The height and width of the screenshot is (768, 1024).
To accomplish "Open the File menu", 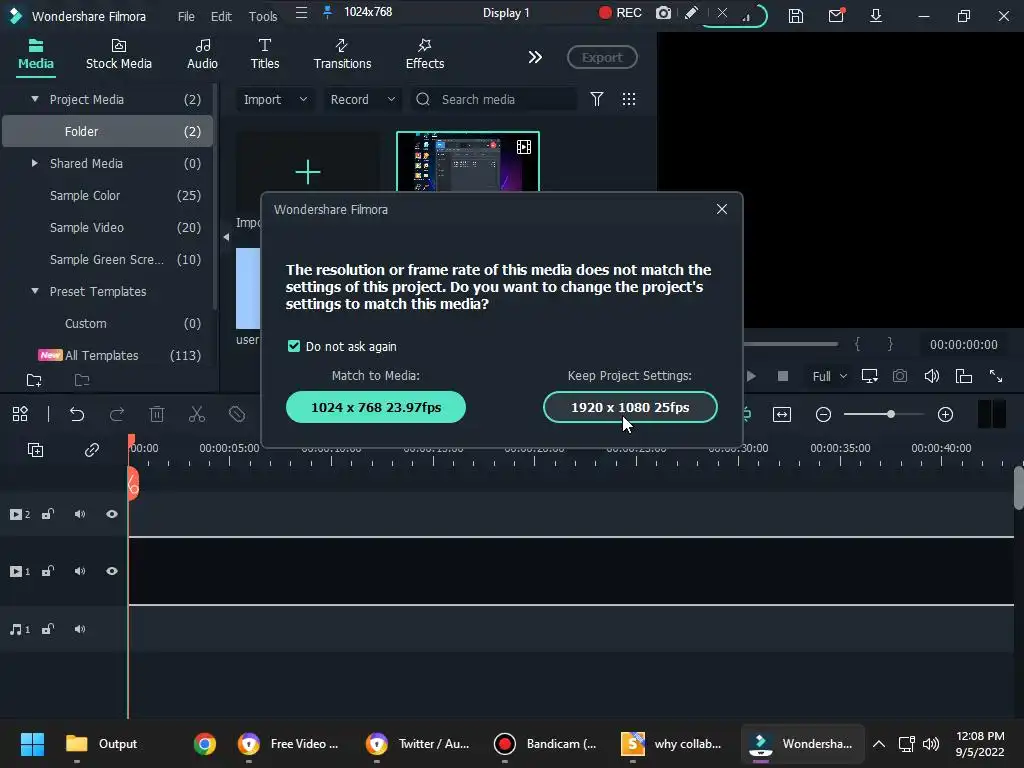I will pos(186,16).
